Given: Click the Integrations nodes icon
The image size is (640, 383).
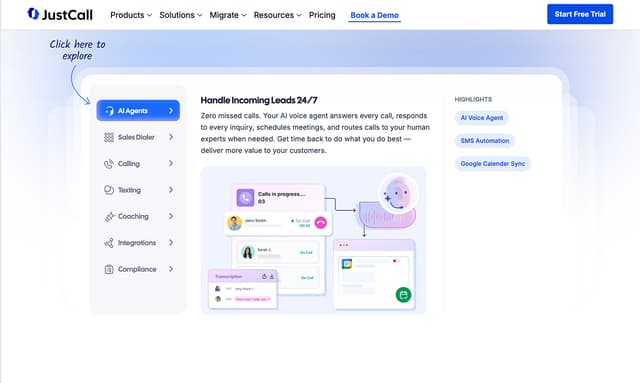Looking at the screenshot, I should [109, 243].
